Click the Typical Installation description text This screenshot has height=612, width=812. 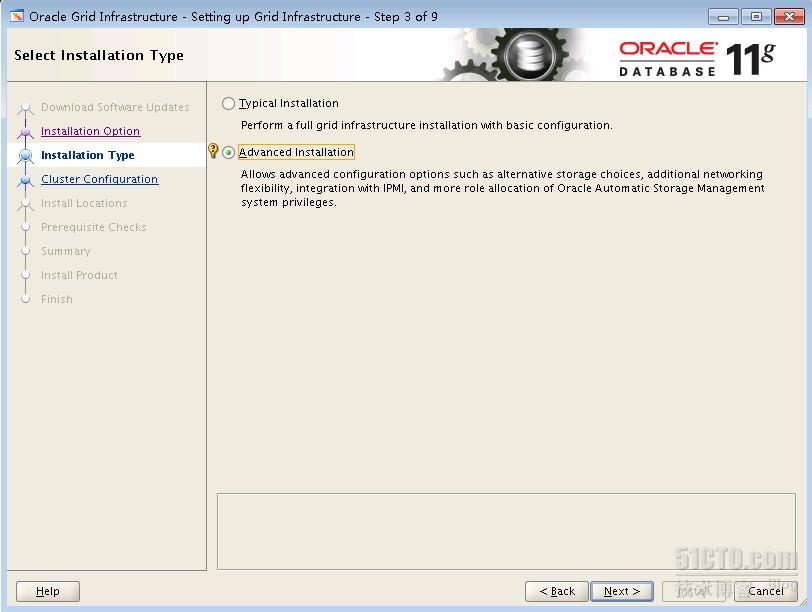[x=427, y=125]
